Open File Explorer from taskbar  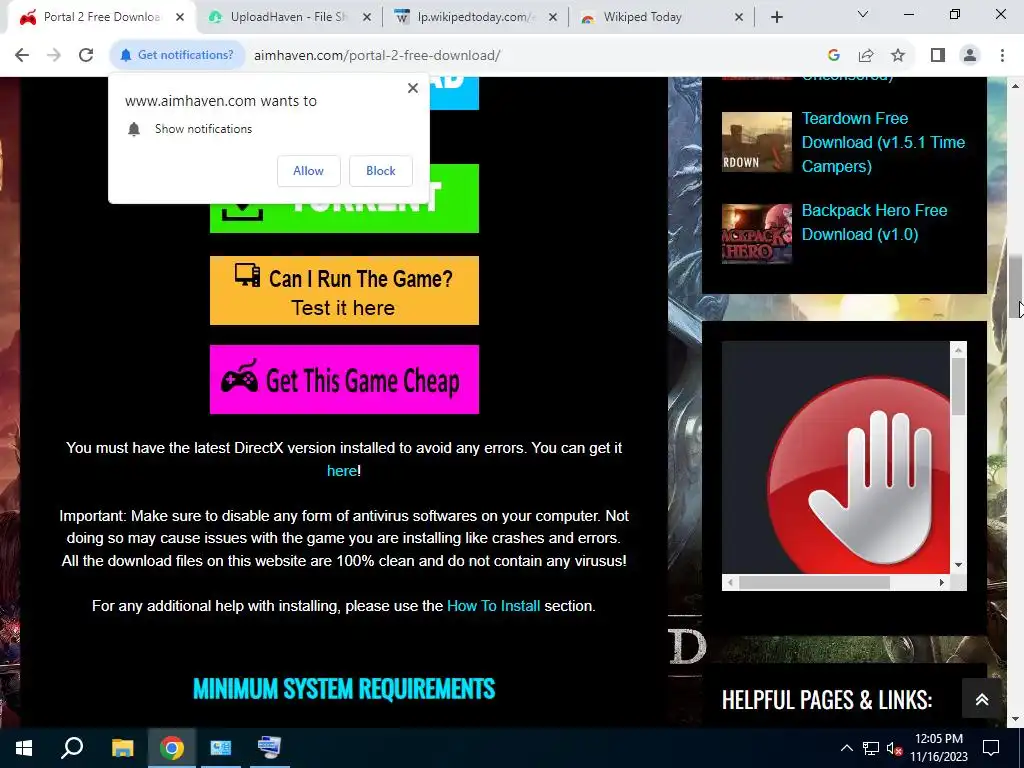click(122, 748)
